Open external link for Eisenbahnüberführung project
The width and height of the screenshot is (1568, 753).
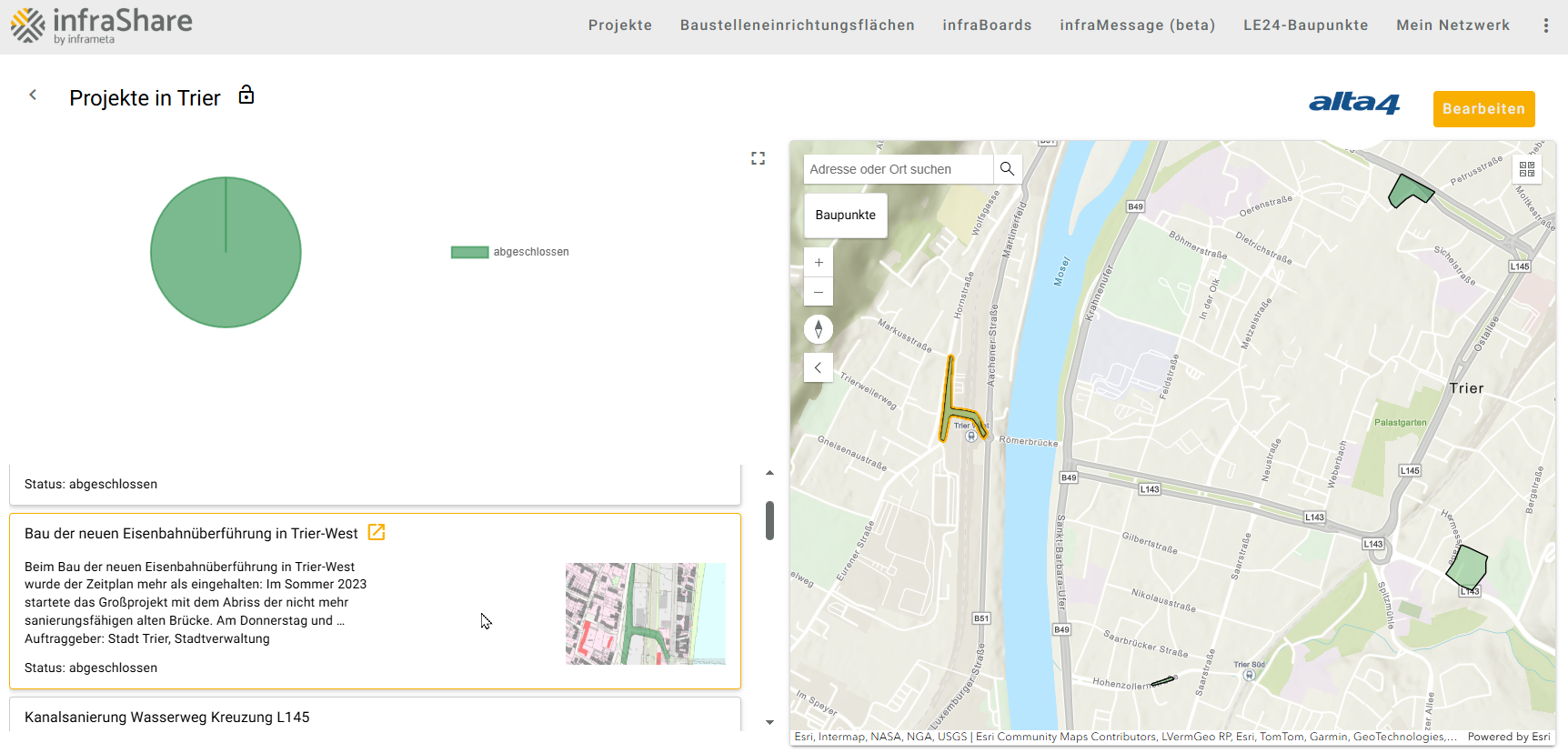pos(377,533)
